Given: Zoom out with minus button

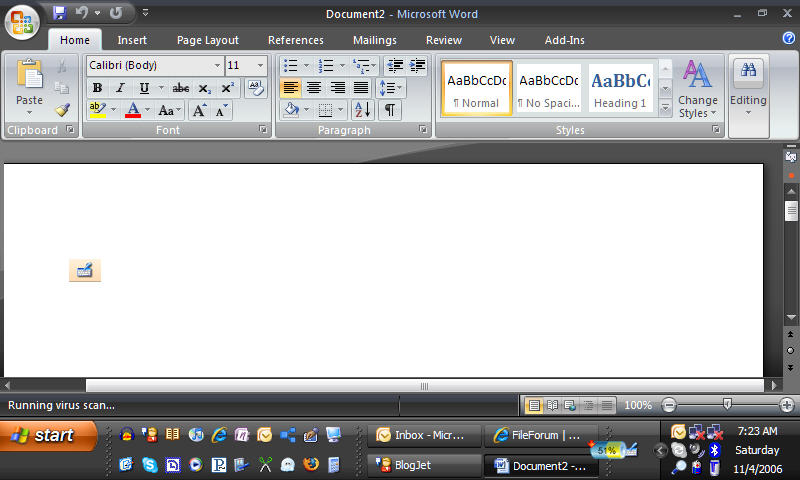Looking at the screenshot, I should pyautogui.click(x=669, y=405).
